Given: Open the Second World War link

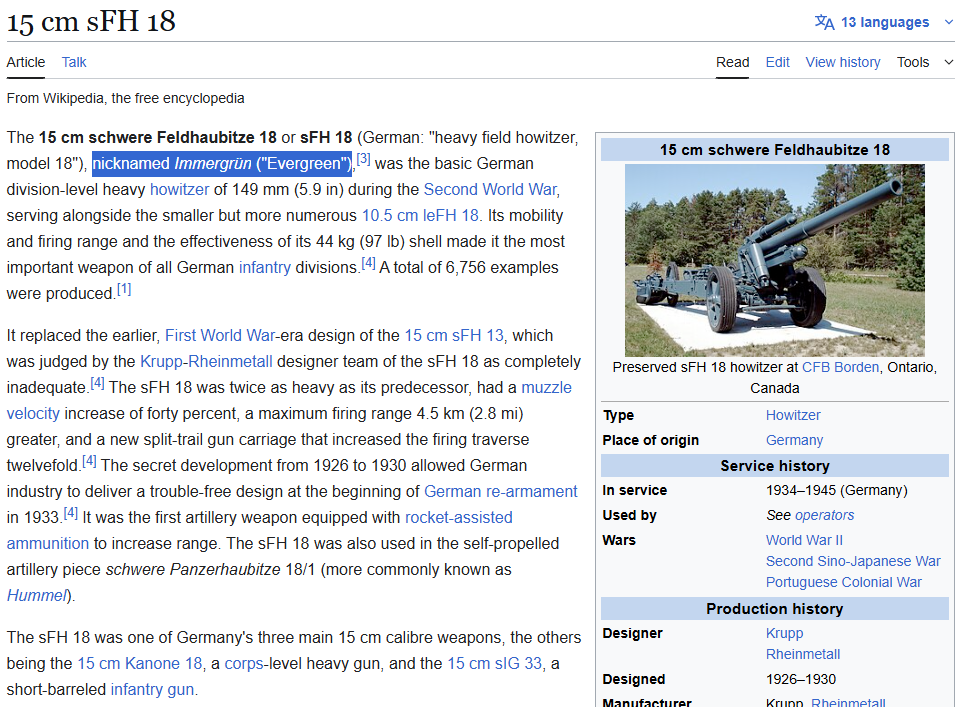Looking at the screenshot, I should tap(490, 189).
